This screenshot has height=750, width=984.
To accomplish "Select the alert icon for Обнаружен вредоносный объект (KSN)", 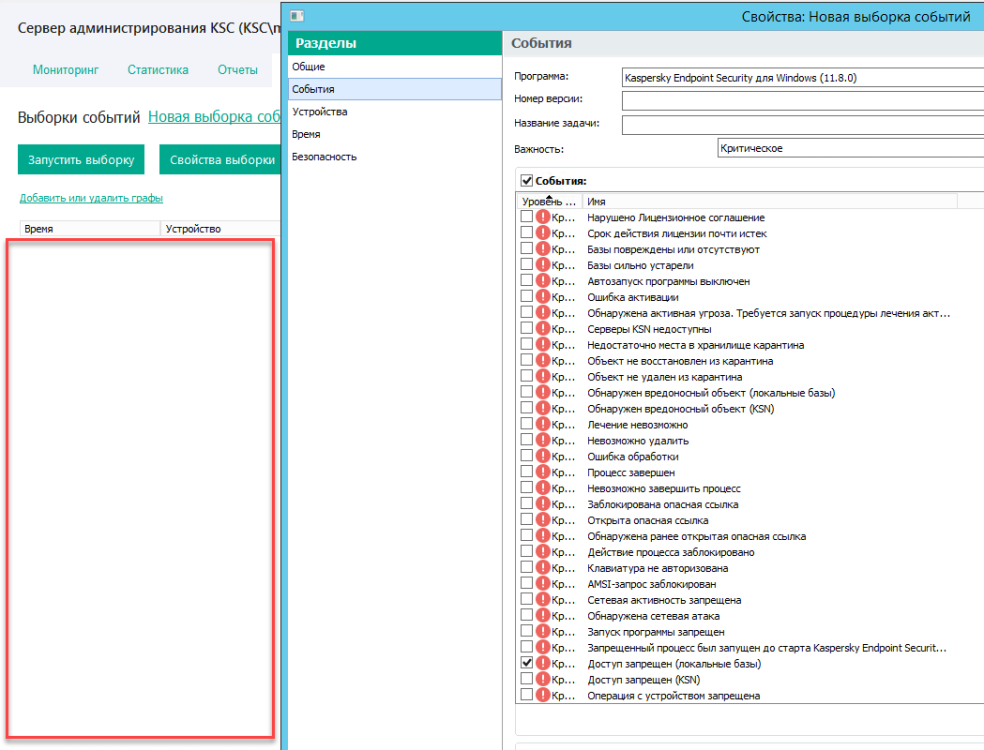I will pos(543,409).
